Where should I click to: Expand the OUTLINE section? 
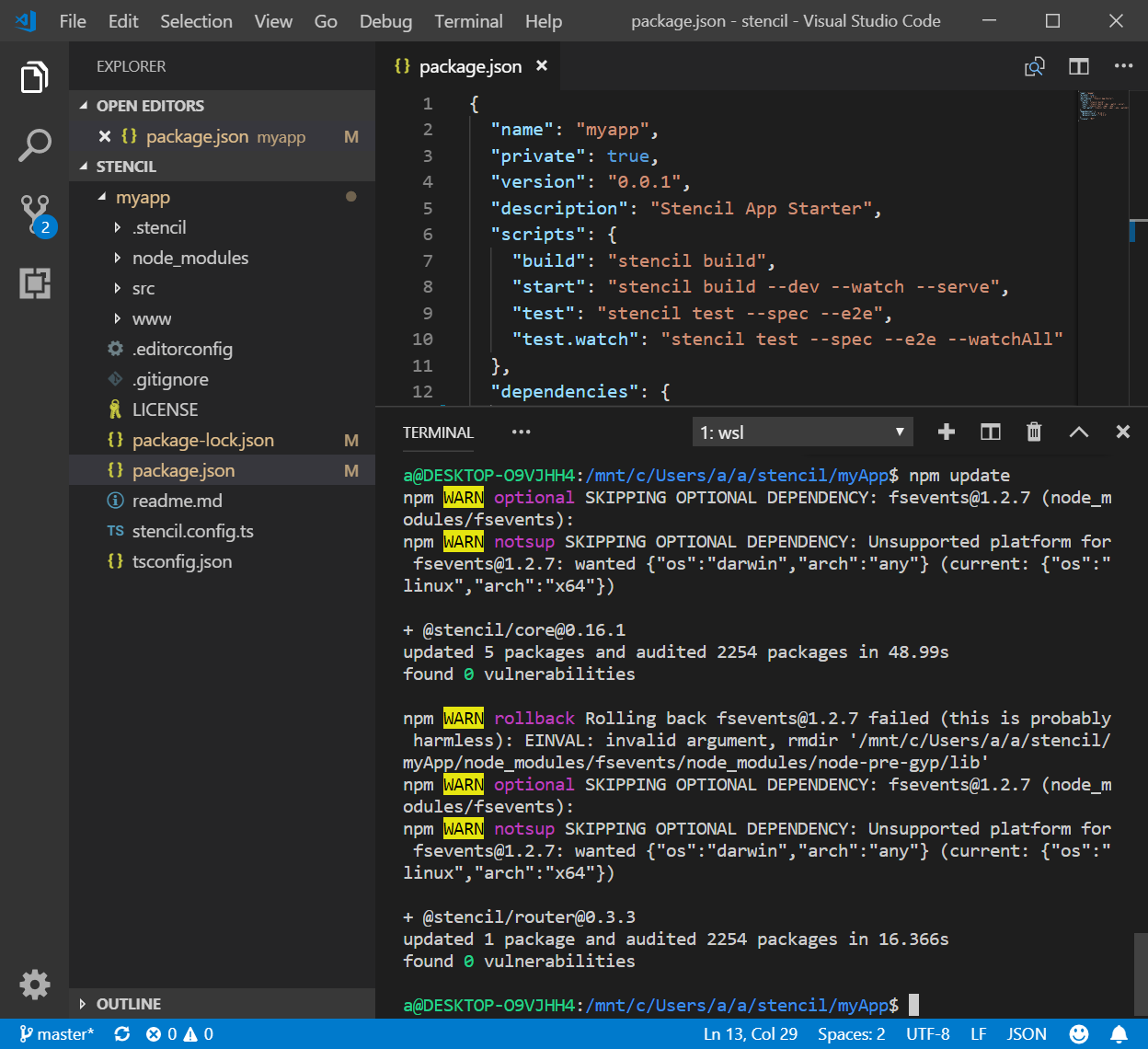[x=222, y=1004]
